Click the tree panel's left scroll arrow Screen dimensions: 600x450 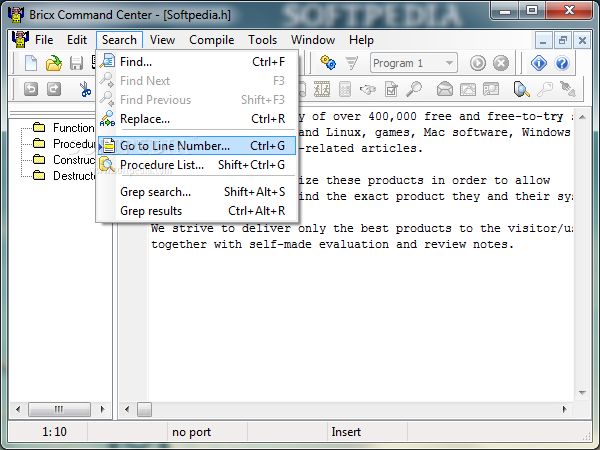pyautogui.click(x=18, y=409)
